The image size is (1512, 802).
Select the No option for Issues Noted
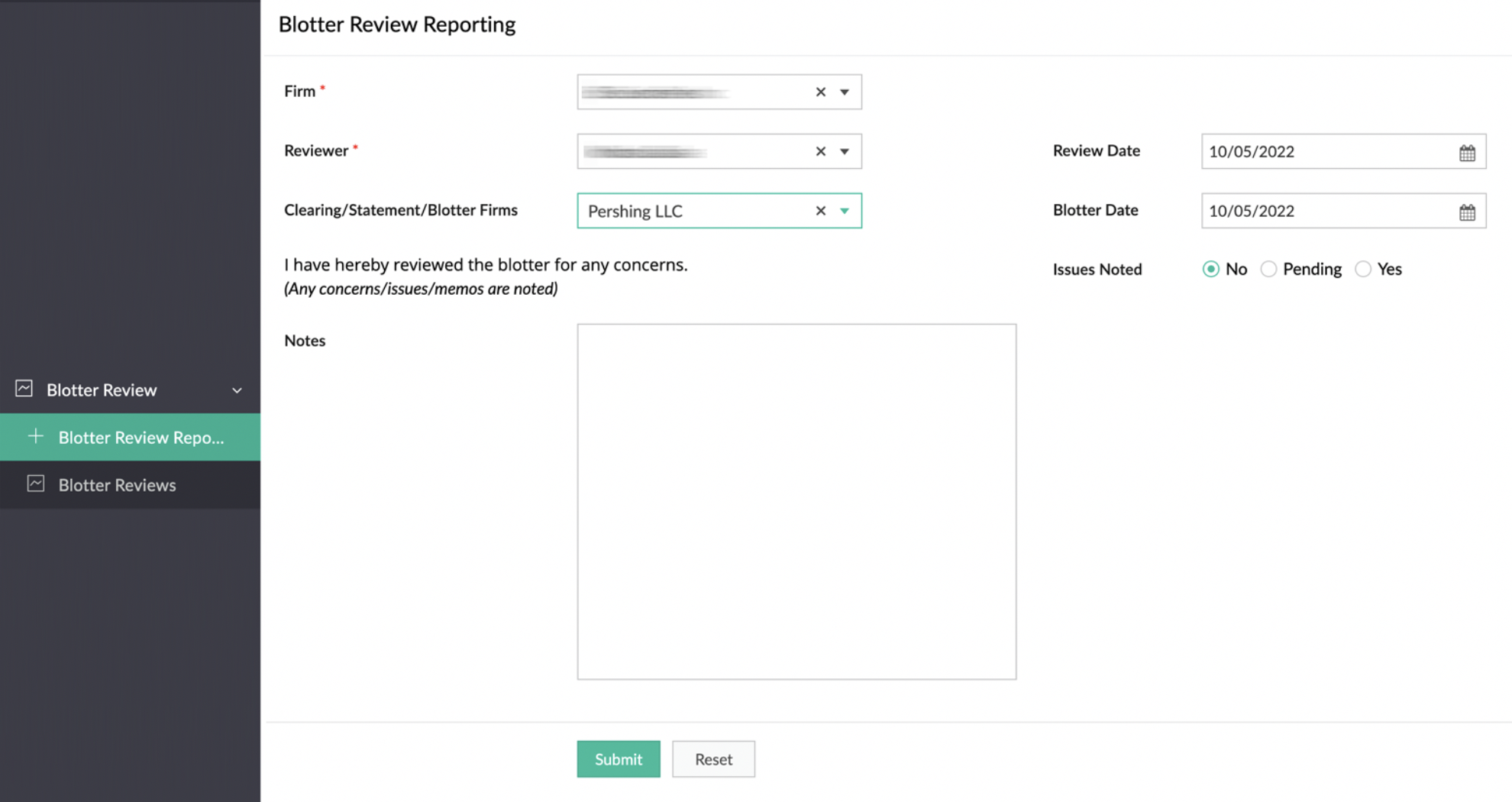coord(1210,269)
